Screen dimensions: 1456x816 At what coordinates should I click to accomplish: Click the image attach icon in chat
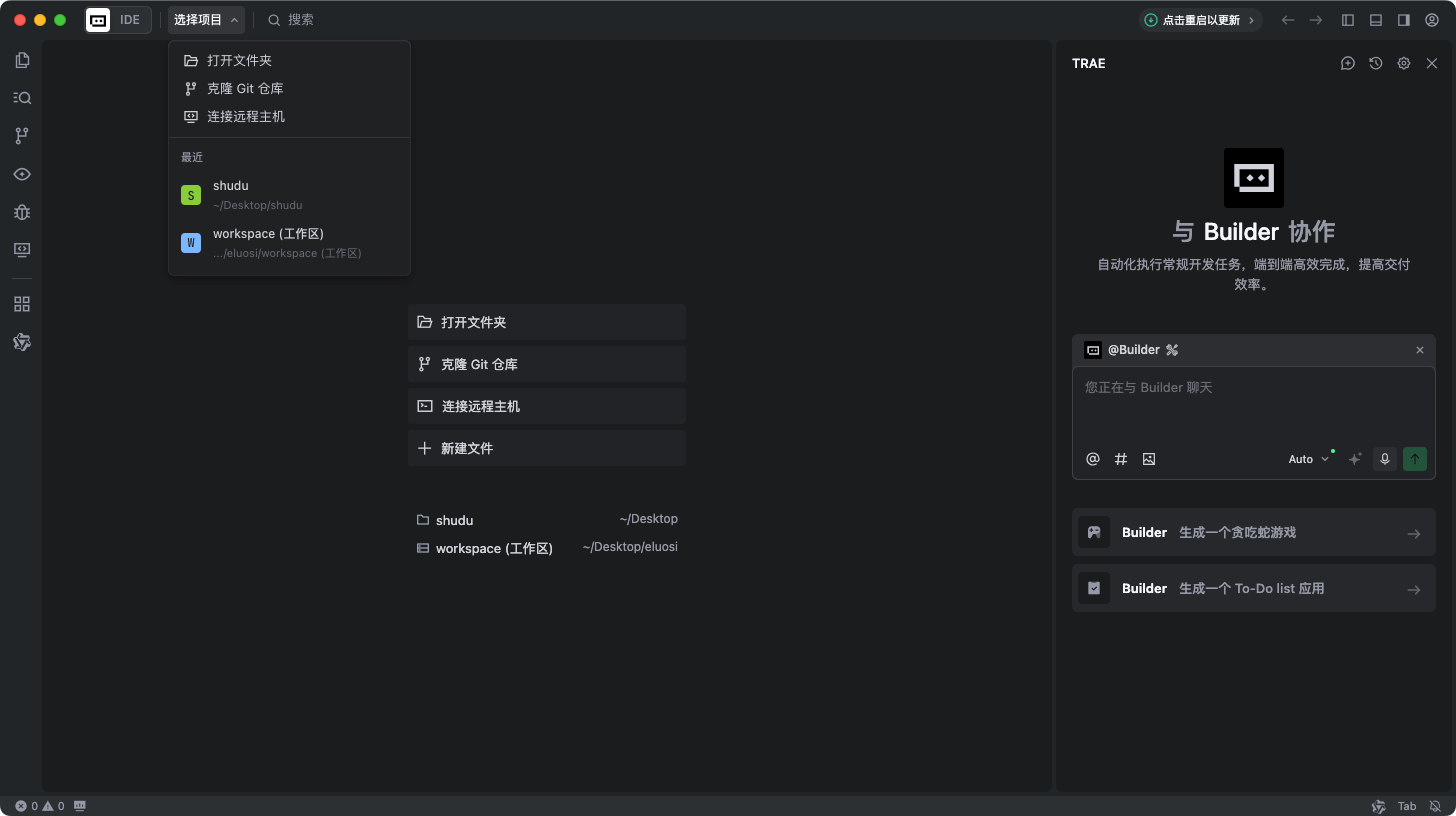tap(1149, 459)
